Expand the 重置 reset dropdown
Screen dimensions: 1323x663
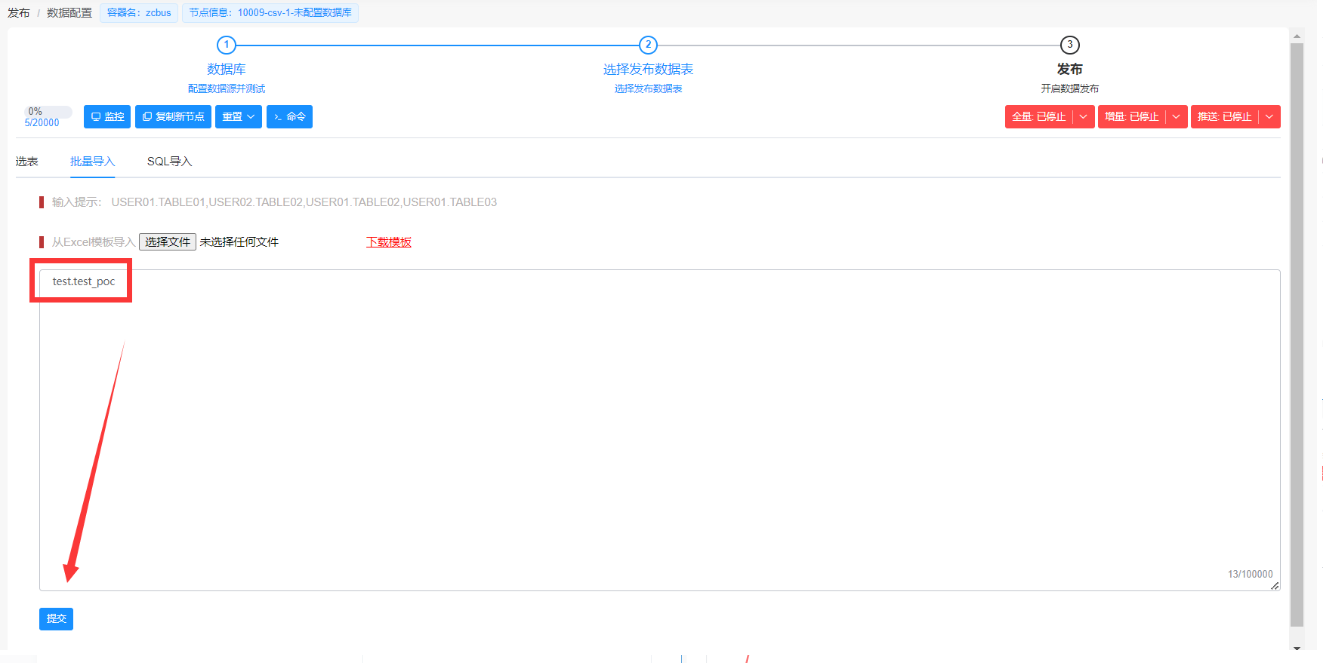pyautogui.click(x=238, y=117)
